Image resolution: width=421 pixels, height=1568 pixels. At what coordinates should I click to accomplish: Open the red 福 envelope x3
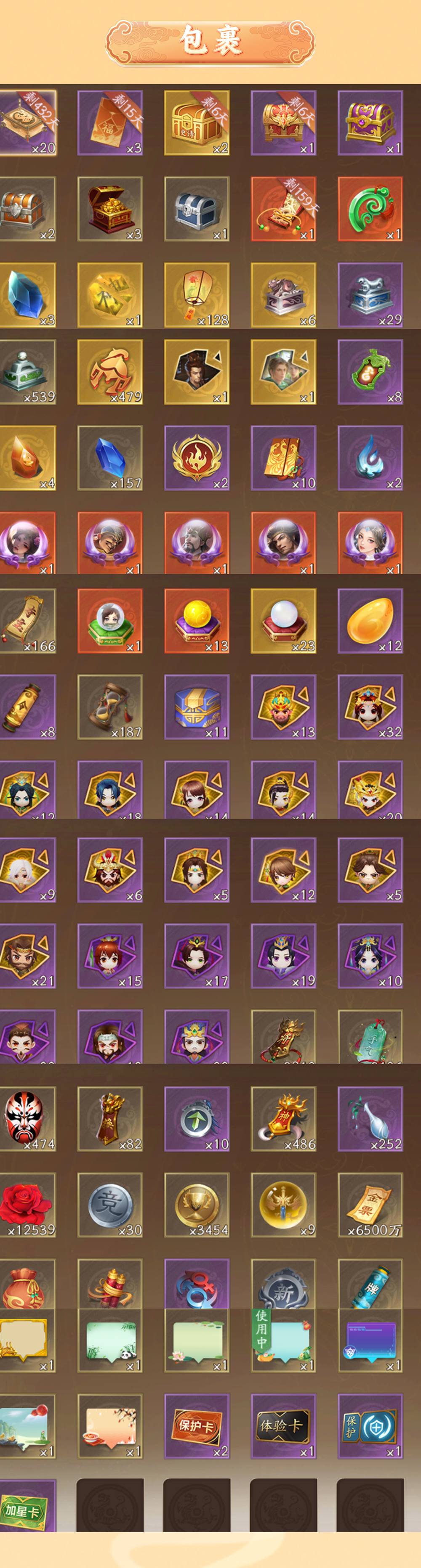click(110, 123)
